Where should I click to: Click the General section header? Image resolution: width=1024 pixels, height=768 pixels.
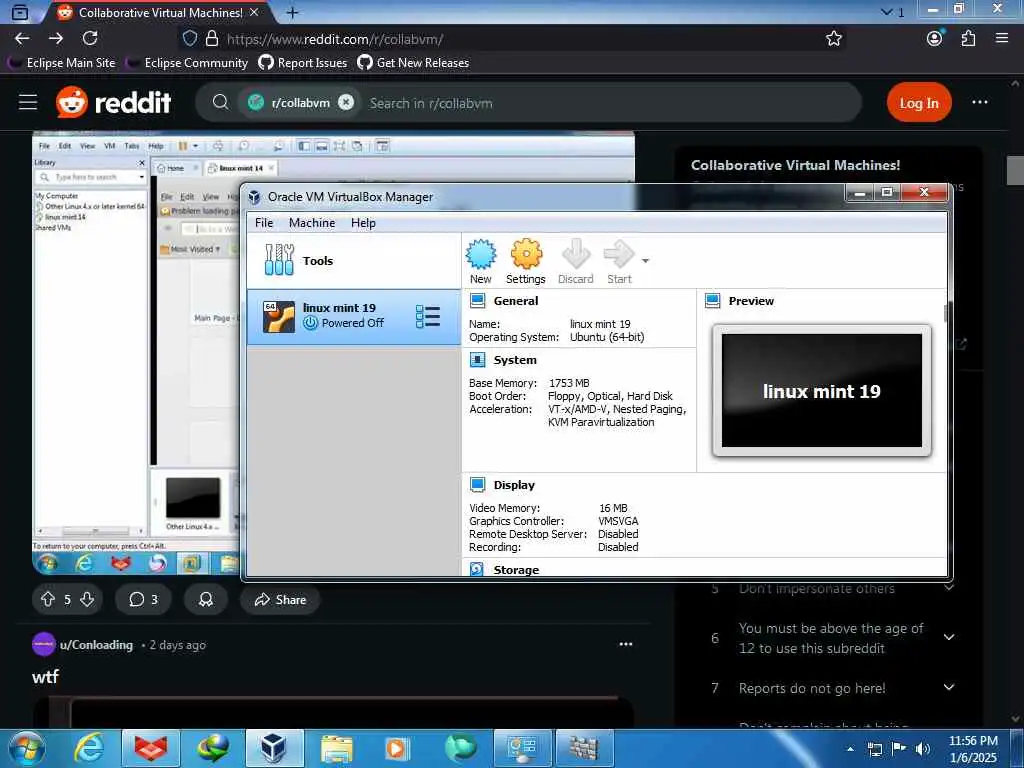click(x=516, y=301)
